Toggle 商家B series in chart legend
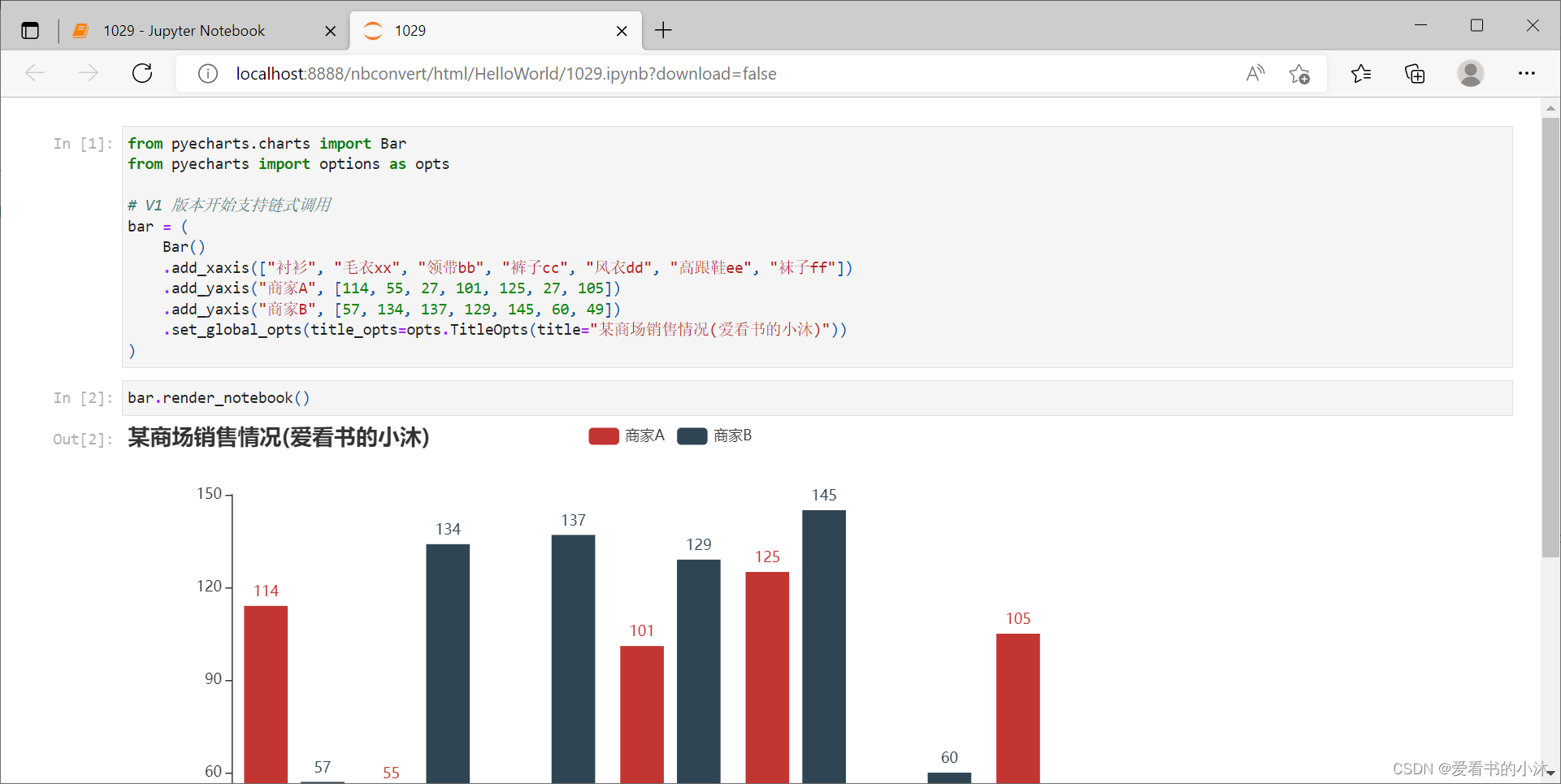 [x=714, y=436]
